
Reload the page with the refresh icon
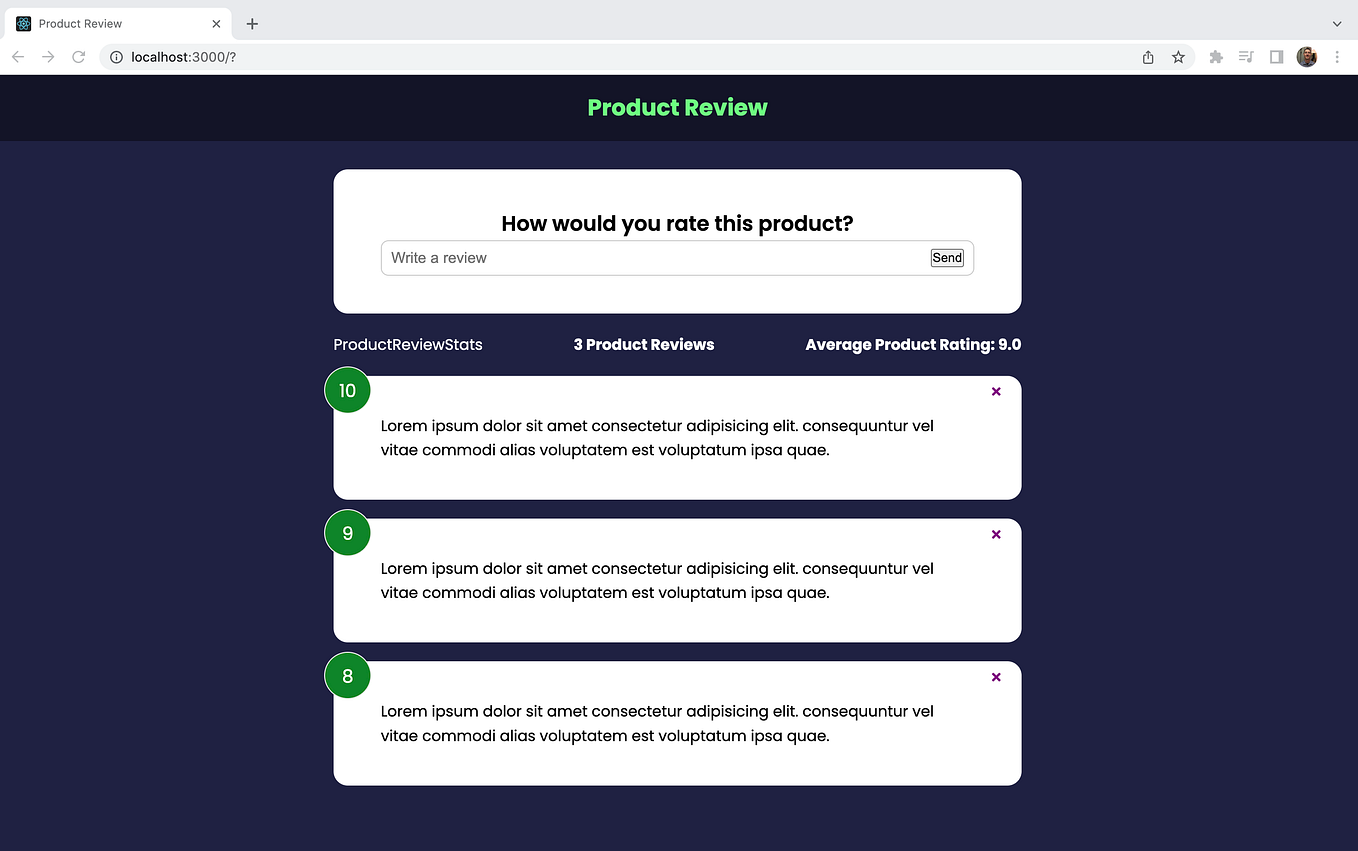pos(78,57)
